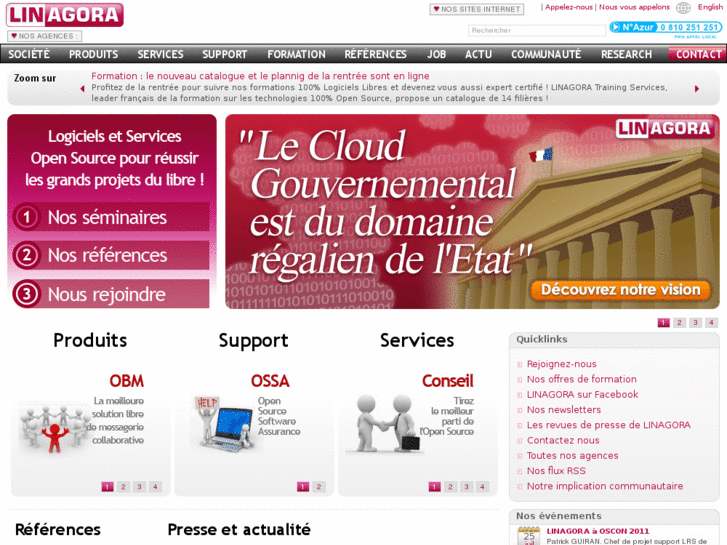Go to page 2 of the Support panel
This screenshot has height=545, width=727.
point(319,487)
